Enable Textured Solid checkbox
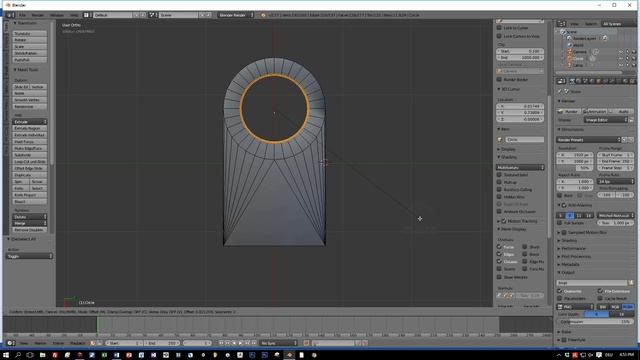This screenshot has height=360, width=640. point(499,175)
